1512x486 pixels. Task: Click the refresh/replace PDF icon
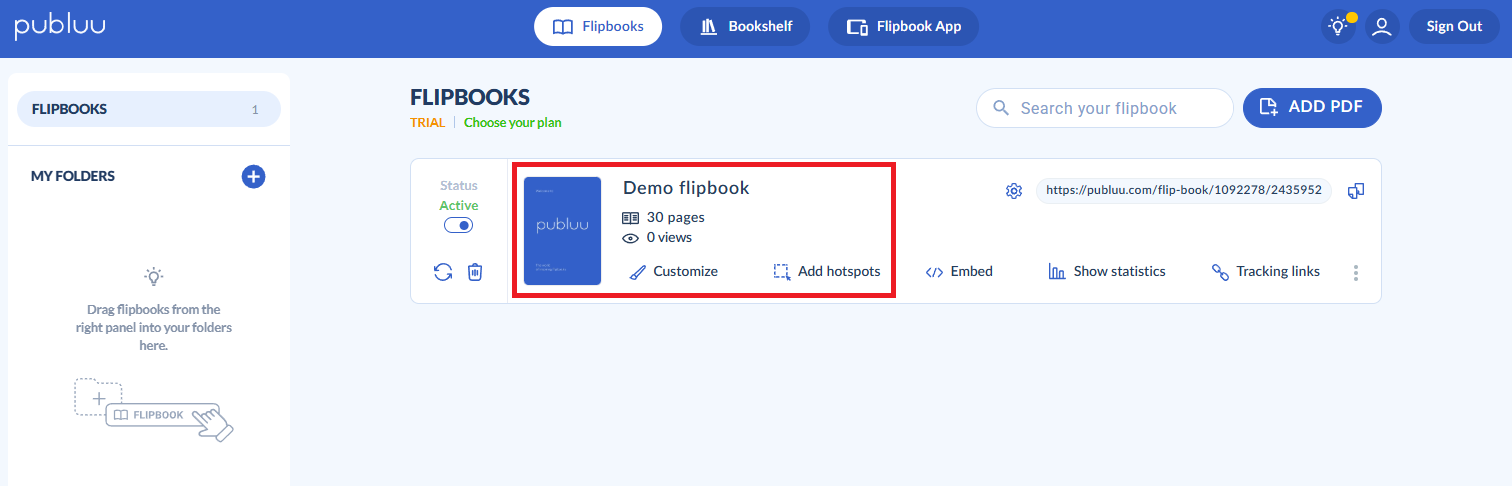(443, 272)
